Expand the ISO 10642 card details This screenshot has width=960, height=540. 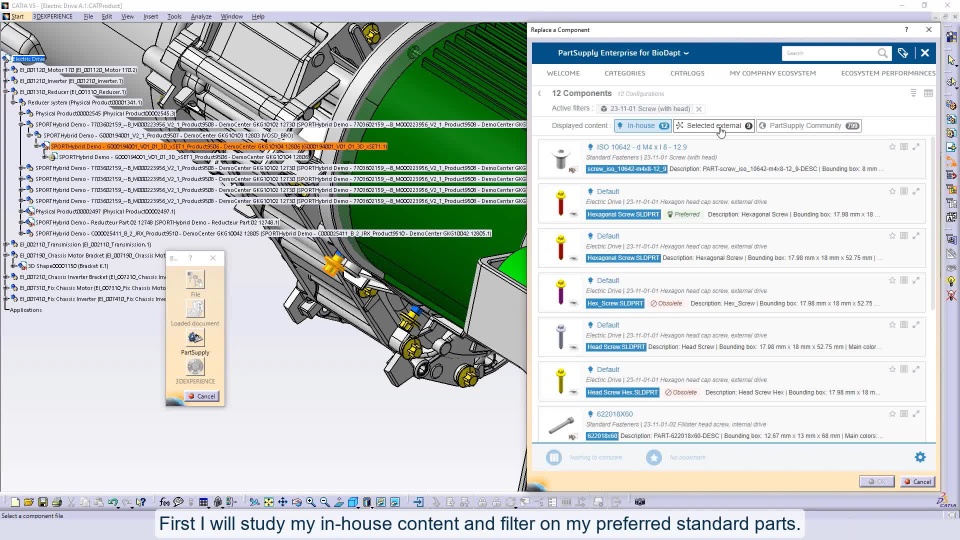[916, 147]
